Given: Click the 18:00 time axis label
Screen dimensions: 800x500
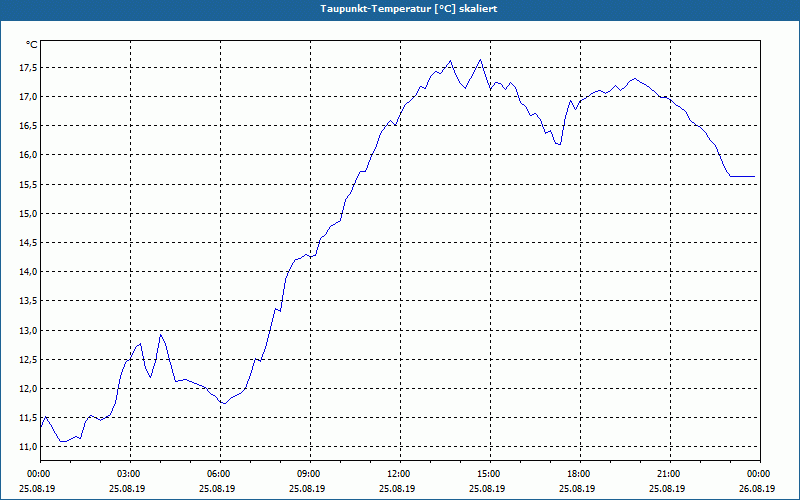Looking at the screenshot, I should tap(580, 474).
